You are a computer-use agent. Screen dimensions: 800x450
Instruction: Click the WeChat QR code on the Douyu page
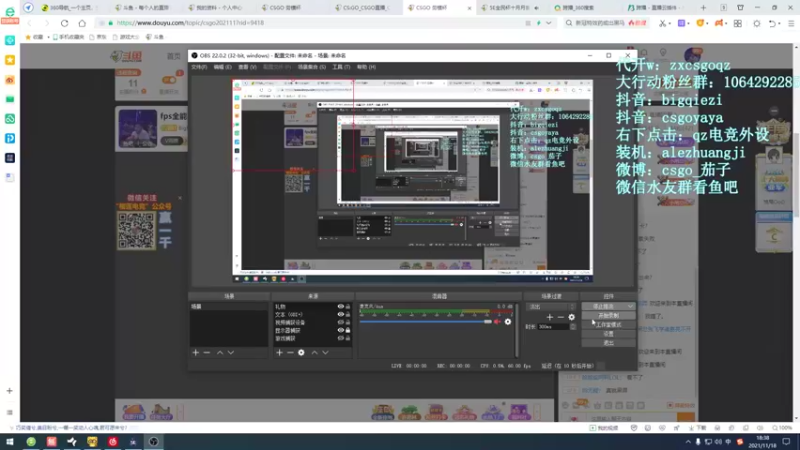(x=136, y=230)
